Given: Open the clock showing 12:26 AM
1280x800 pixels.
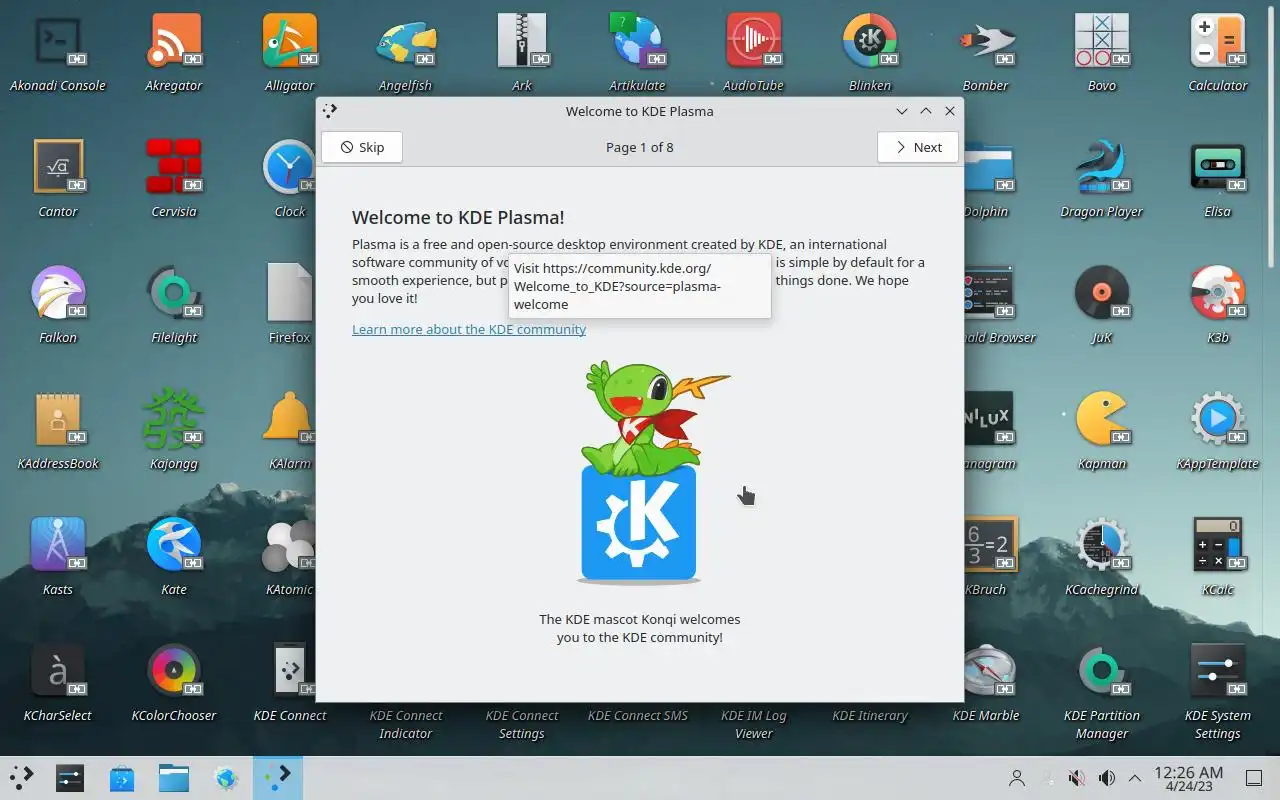Looking at the screenshot, I should point(1189,778).
